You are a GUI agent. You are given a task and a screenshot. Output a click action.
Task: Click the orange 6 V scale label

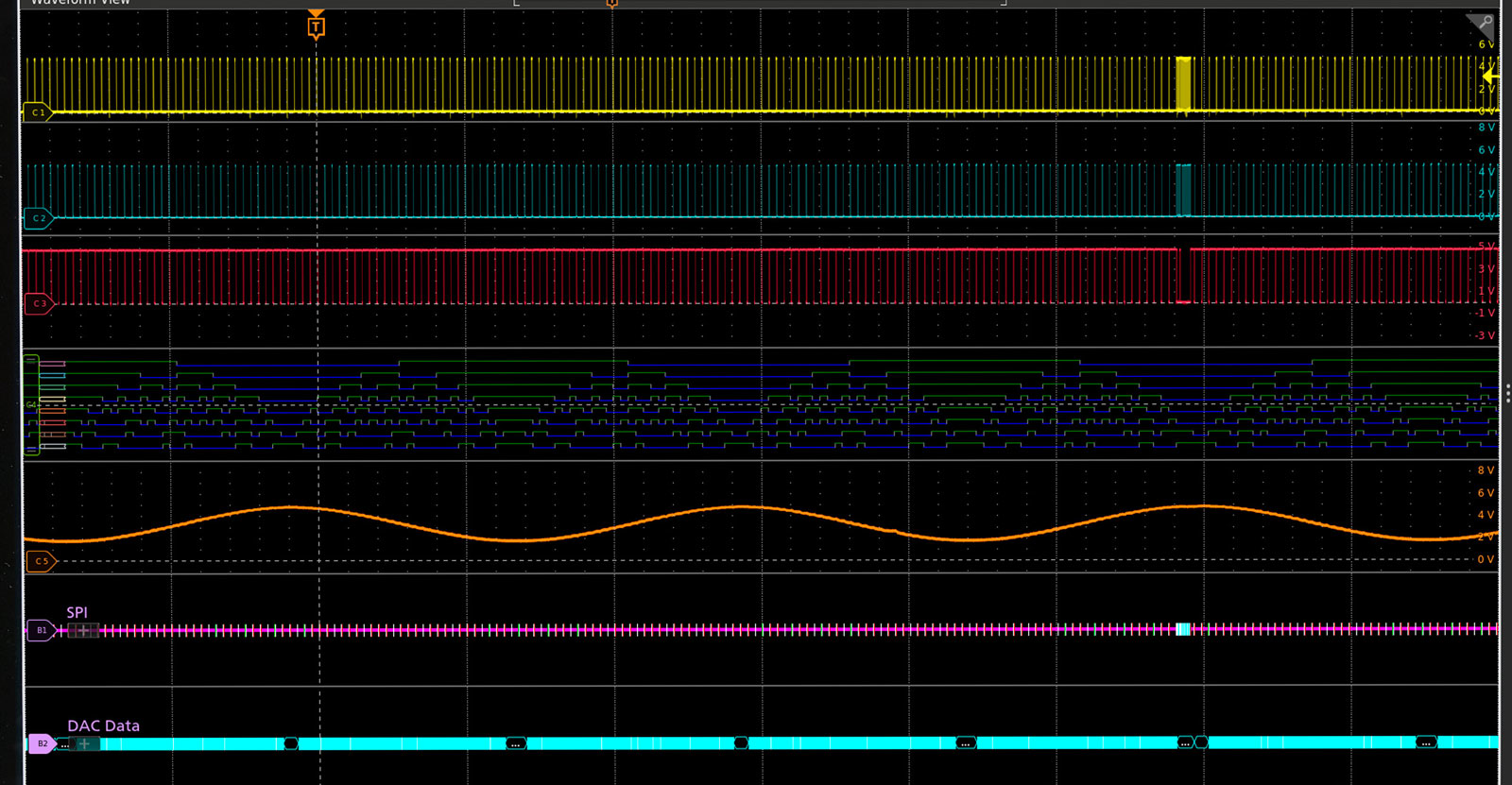pyautogui.click(x=1486, y=492)
